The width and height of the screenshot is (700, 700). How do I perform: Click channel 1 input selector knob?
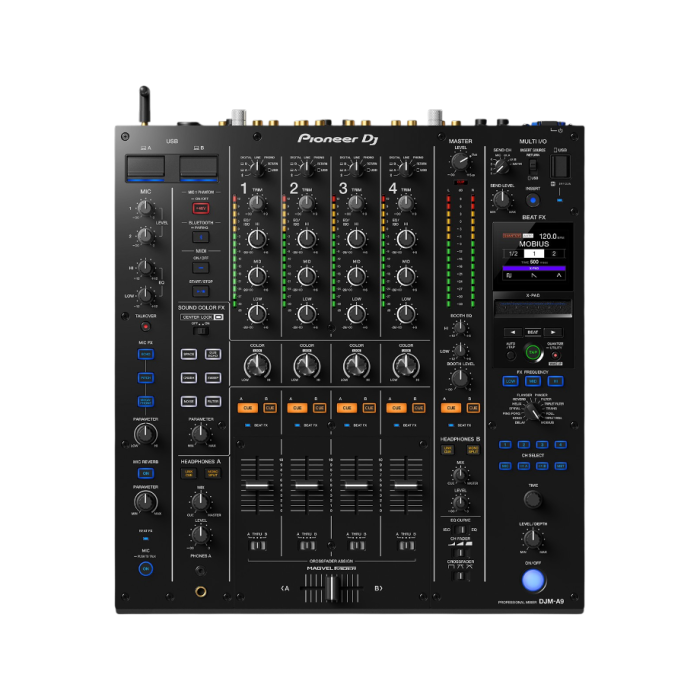pos(257,168)
